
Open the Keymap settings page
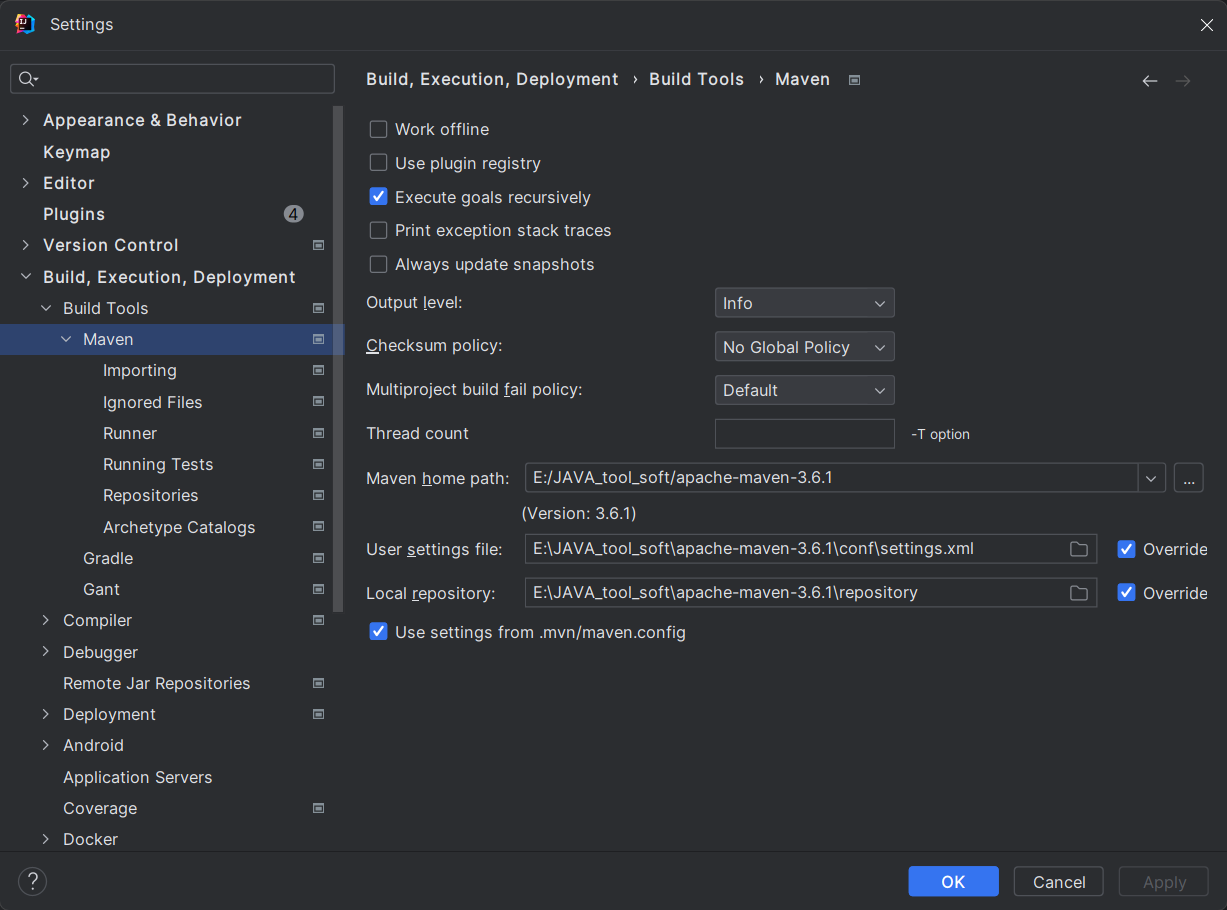point(76,152)
